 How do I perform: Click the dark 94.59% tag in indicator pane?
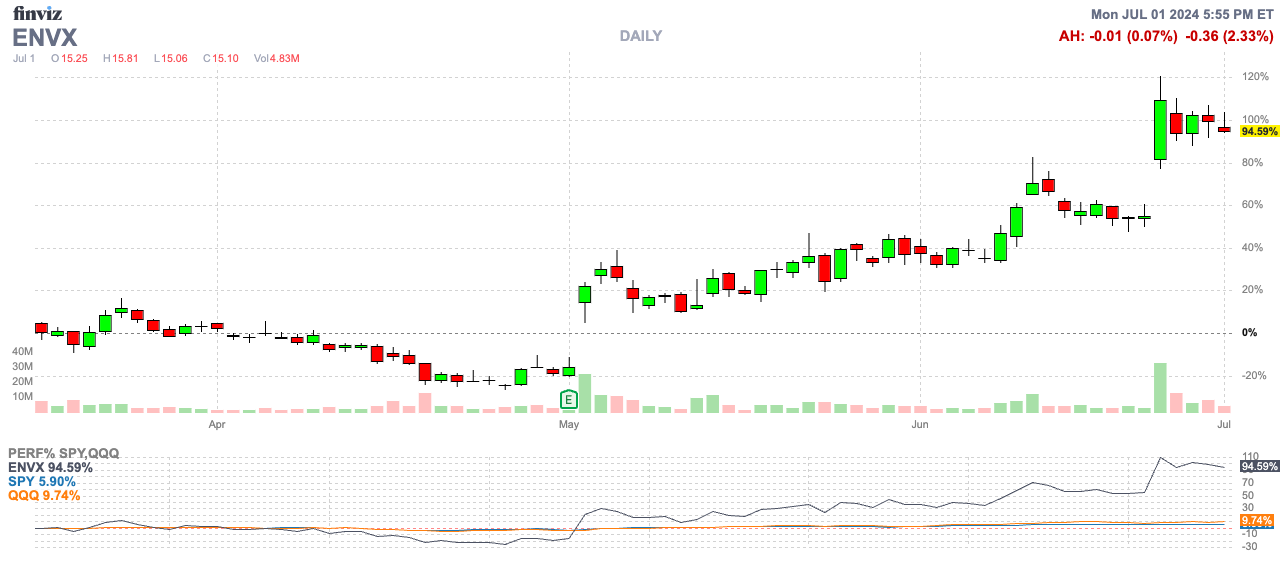pyautogui.click(x=1259, y=466)
